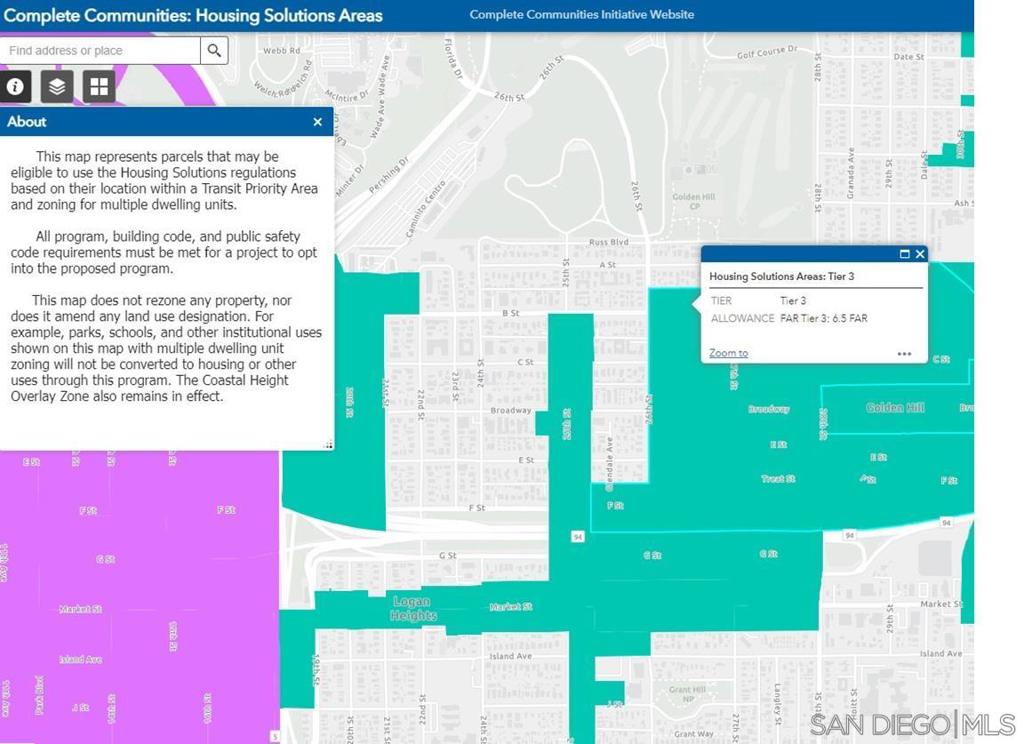
Task: Click the Housing Solutions Areas popup title
Action: pyautogui.click(x=781, y=276)
